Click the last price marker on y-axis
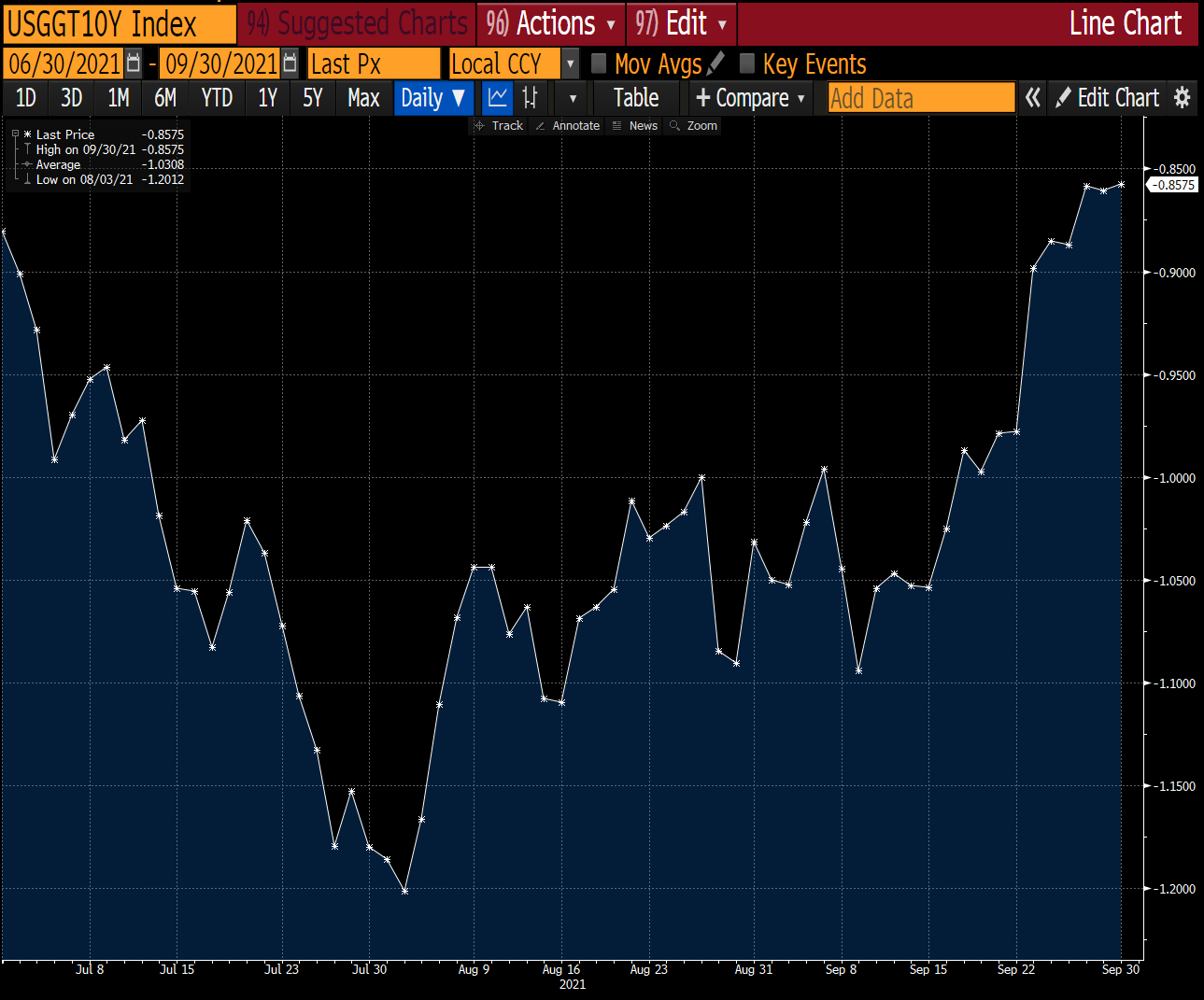The height and width of the screenshot is (1000, 1204). pyautogui.click(x=1172, y=185)
